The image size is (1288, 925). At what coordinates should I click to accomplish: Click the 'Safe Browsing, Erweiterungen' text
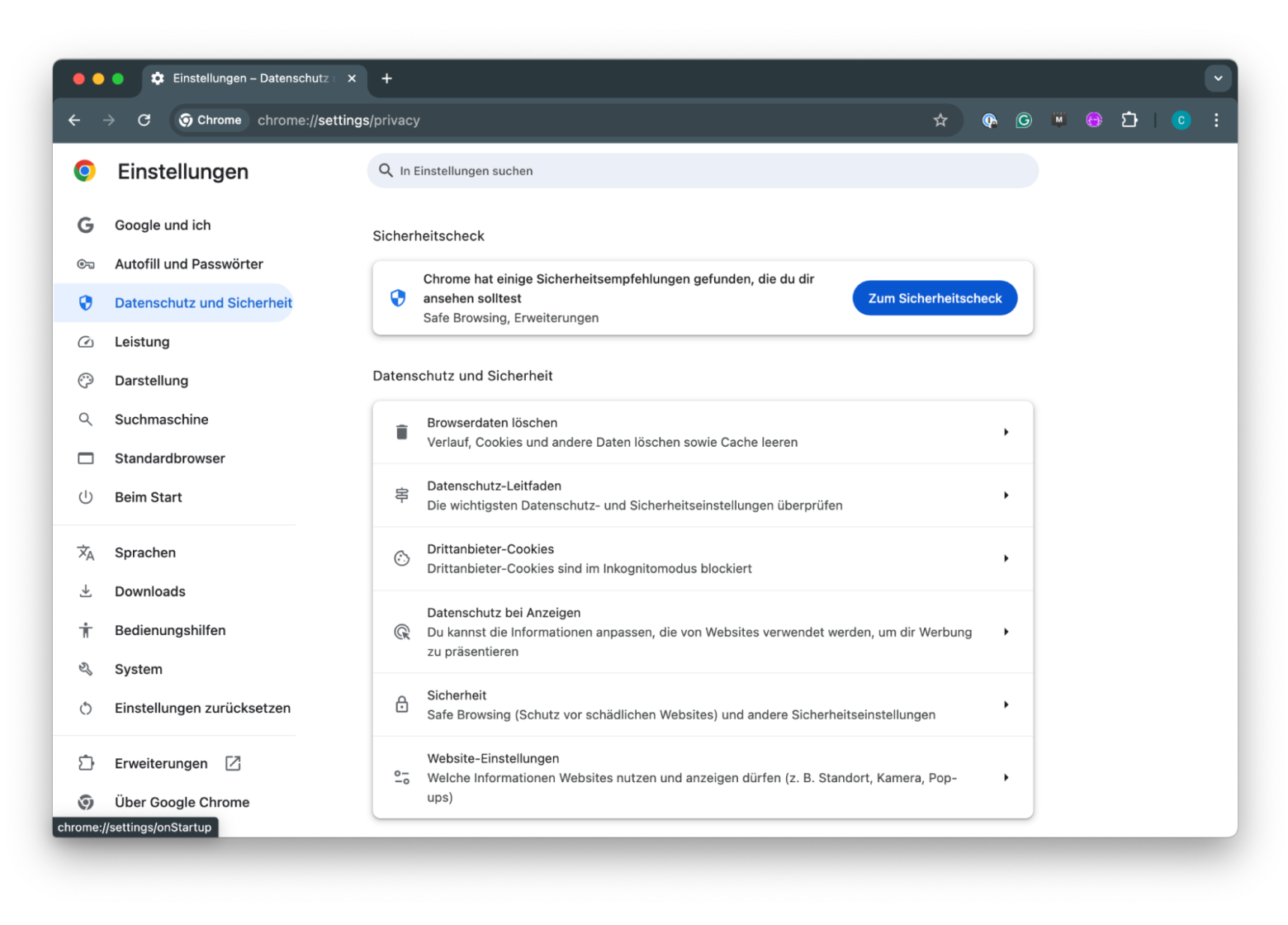[x=511, y=318]
